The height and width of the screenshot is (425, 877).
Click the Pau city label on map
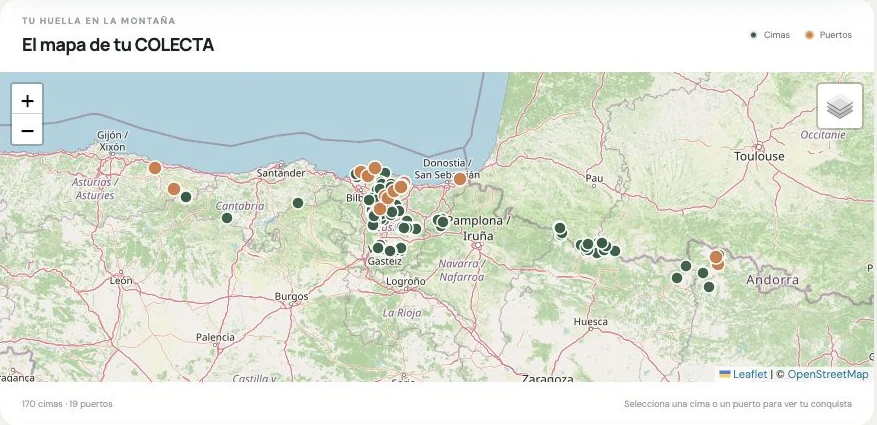(x=594, y=178)
